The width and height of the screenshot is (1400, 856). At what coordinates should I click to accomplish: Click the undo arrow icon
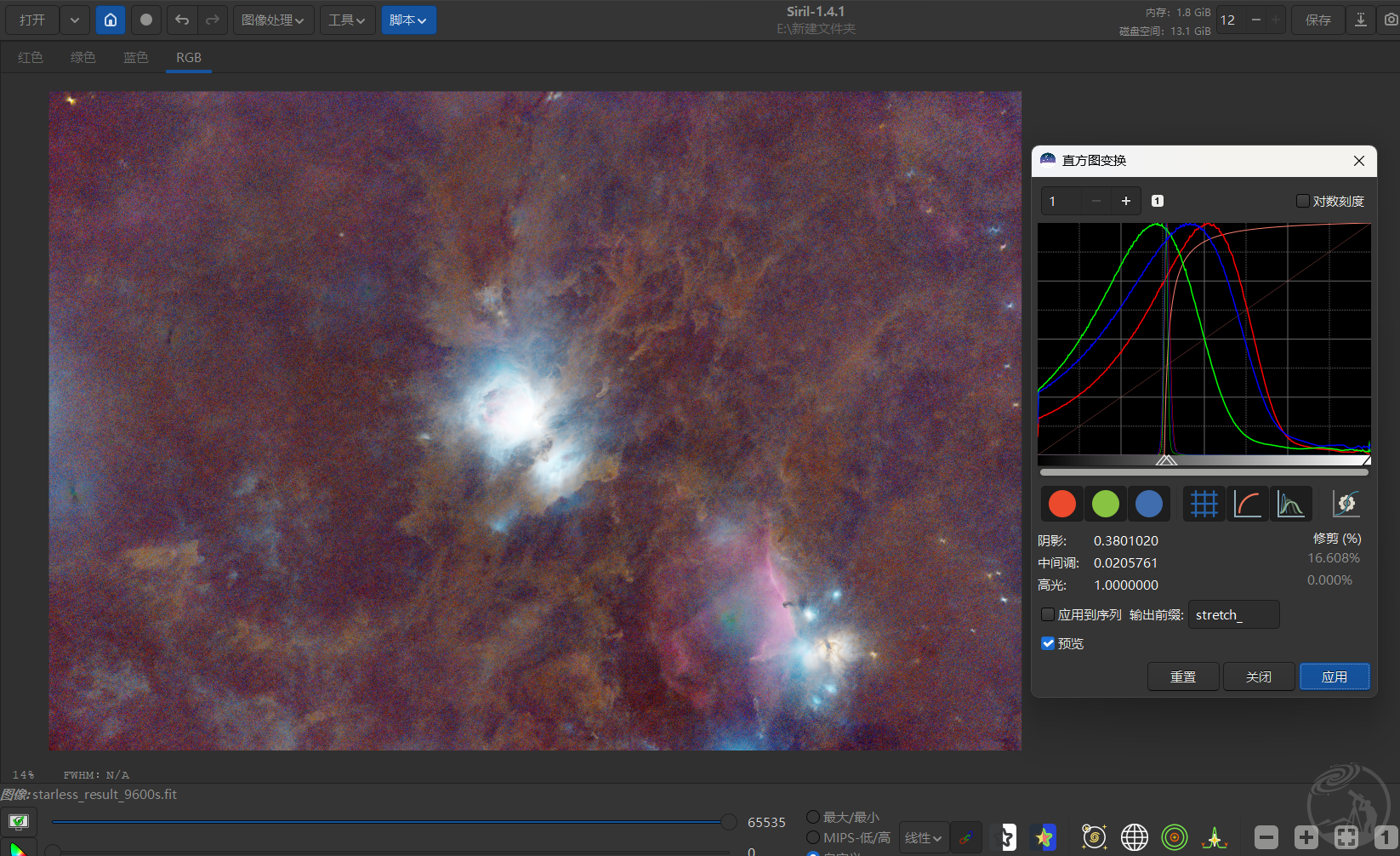pyautogui.click(x=182, y=20)
